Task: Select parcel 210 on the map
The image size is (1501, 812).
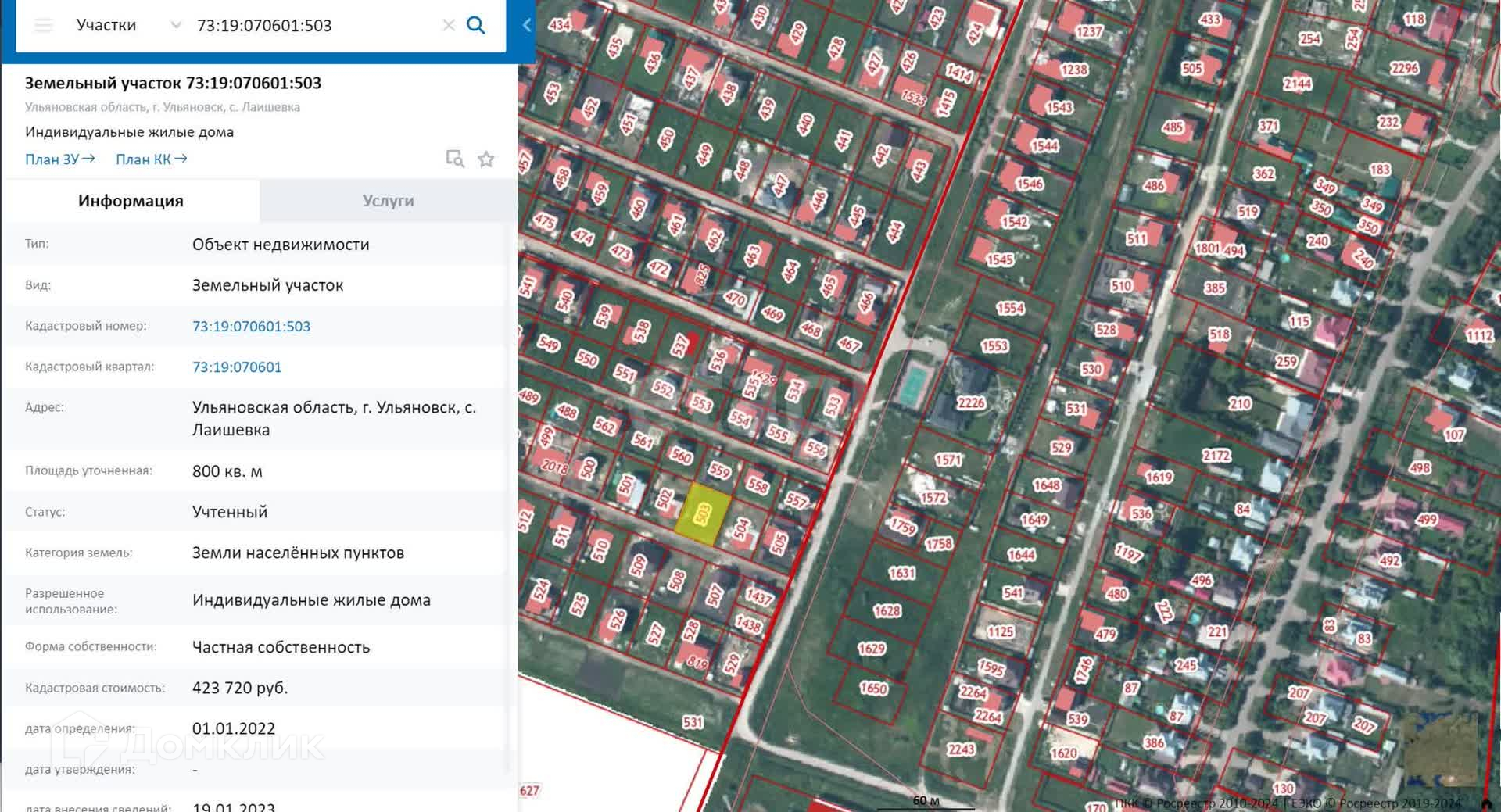Action: point(1240,403)
